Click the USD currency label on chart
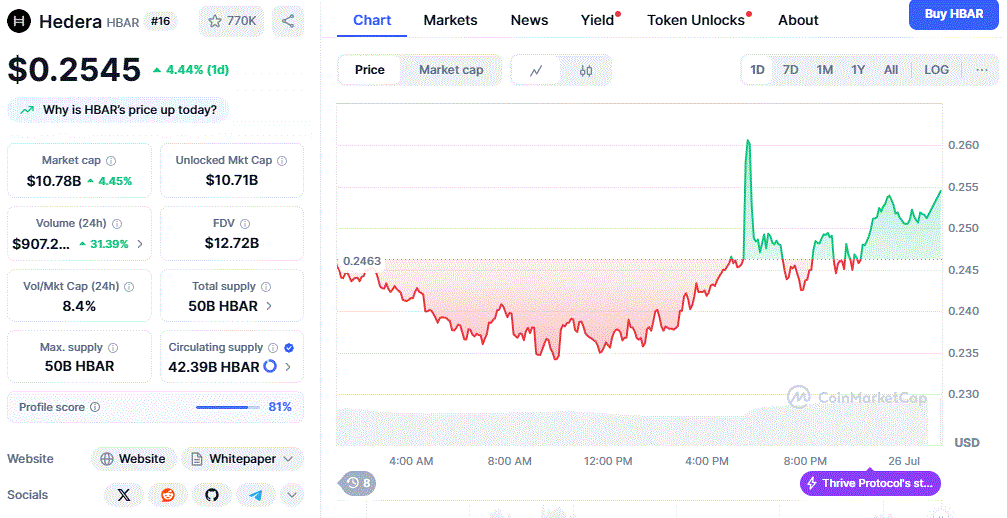Viewport: 1007px width, 518px height. coord(967,442)
